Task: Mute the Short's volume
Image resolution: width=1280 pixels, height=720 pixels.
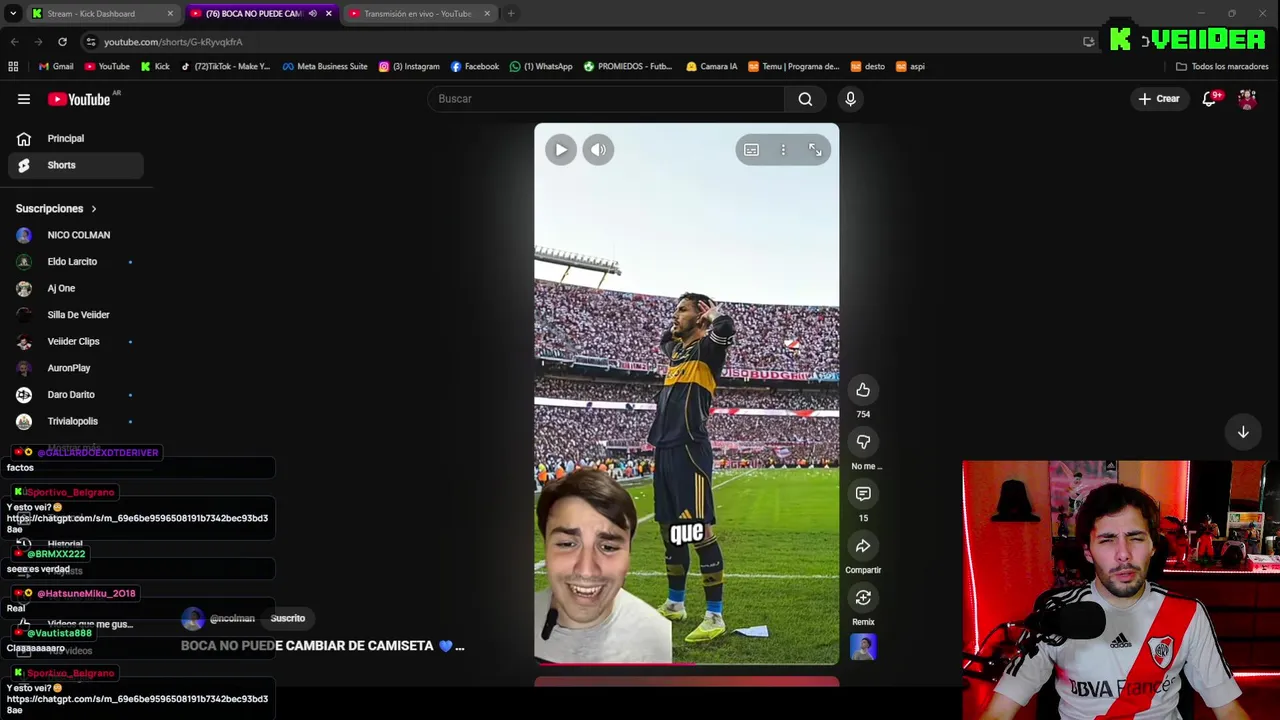Action: tap(598, 150)
